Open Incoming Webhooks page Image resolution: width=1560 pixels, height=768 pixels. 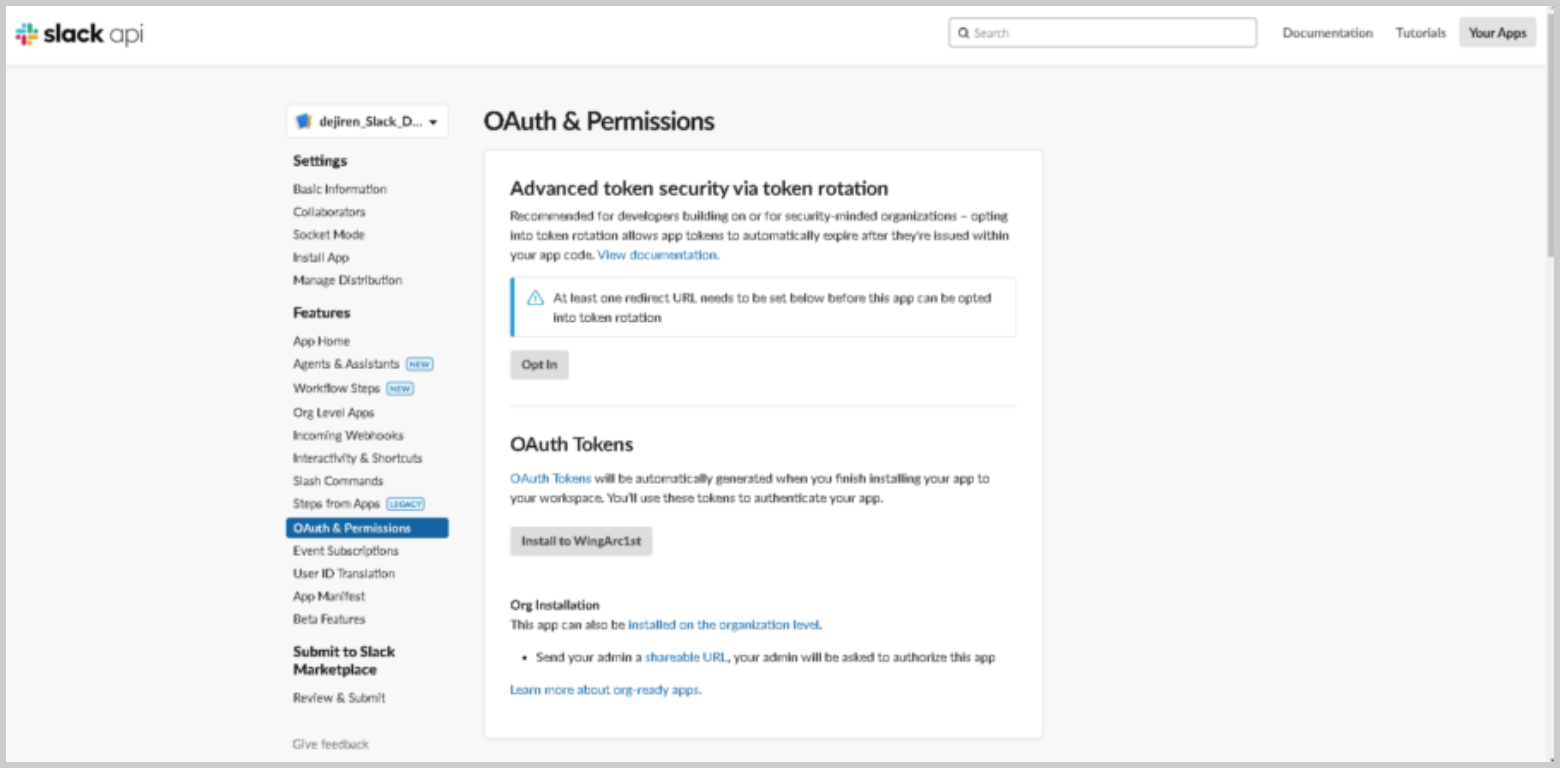click(x=348, y=436)
